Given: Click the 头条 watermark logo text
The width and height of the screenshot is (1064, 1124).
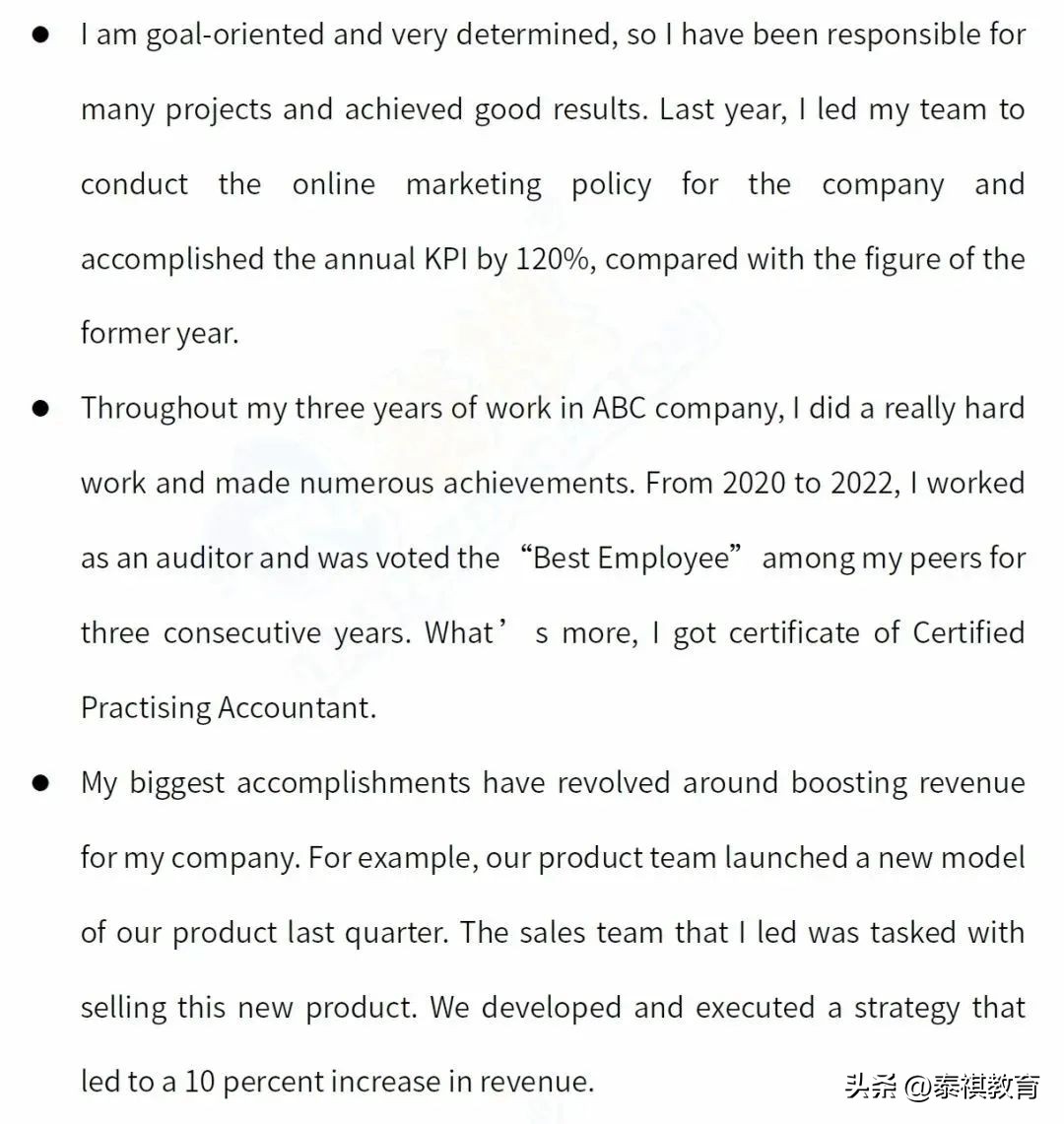Looking at the screenshot, I should [x=871, y=1087].
